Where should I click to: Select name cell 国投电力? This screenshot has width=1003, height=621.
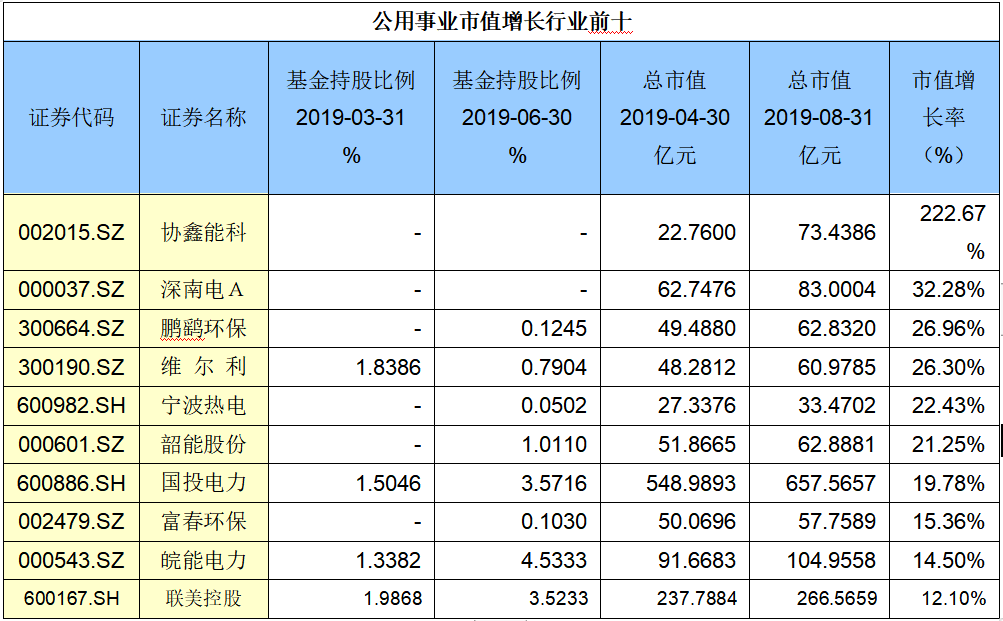click(x=203, y=483)
